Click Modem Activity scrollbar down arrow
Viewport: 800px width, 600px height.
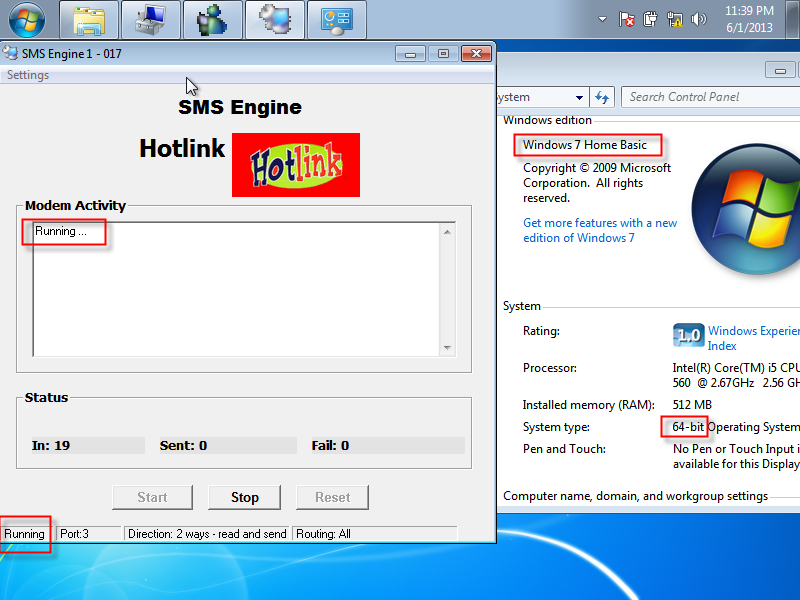[x=448, y=348]
